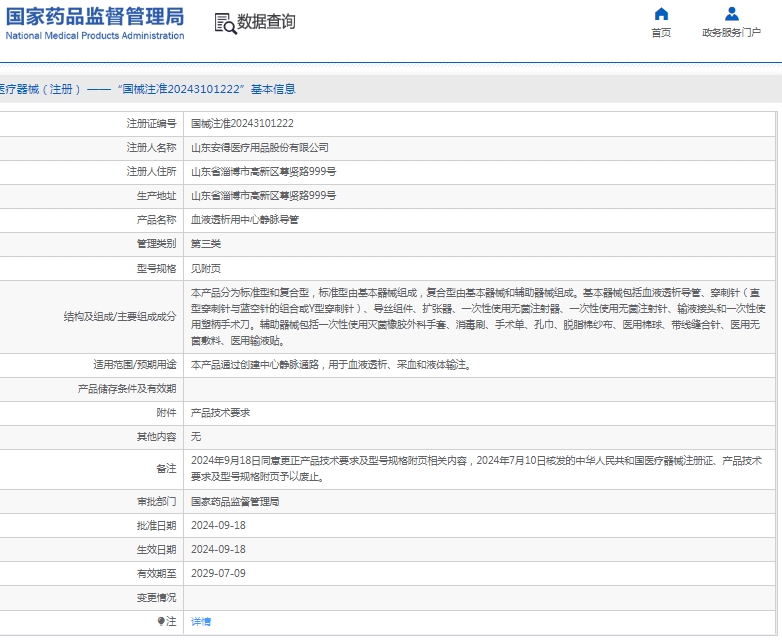Click the 注册人住所 address value
Screen dimensions: 782x643
point(263,172)
